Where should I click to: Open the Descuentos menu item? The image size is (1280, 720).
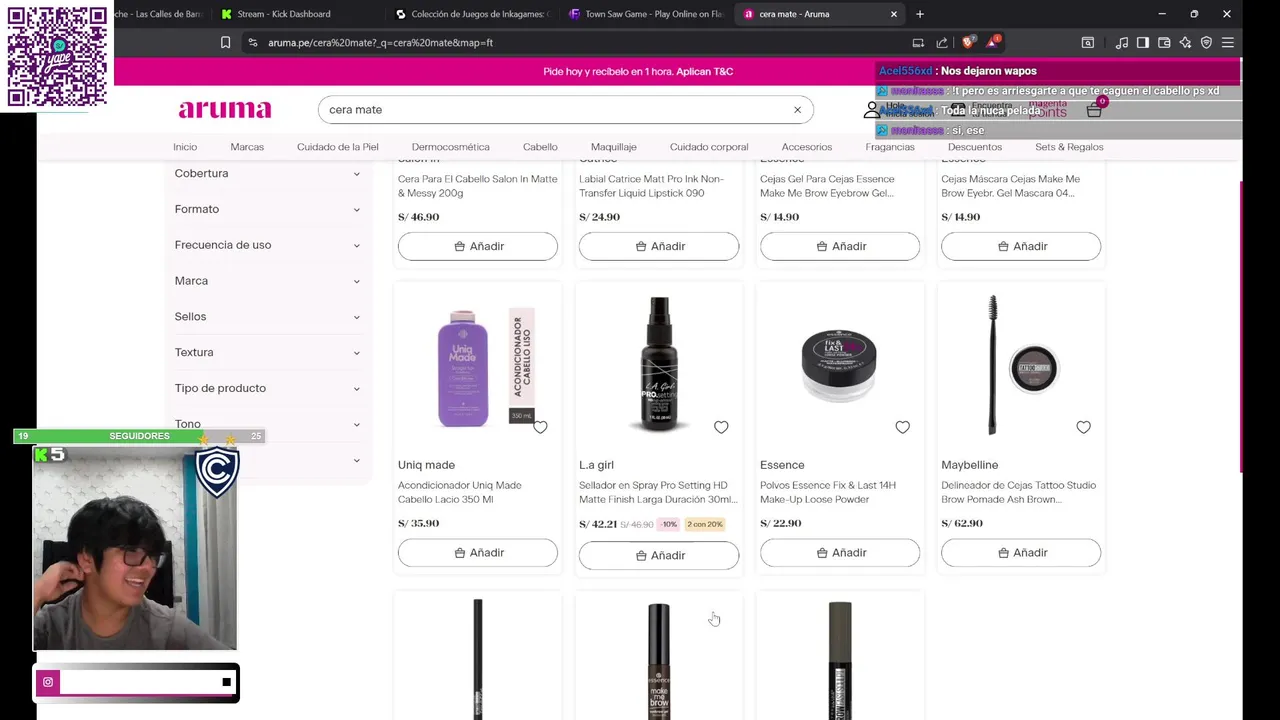[975, 147]
